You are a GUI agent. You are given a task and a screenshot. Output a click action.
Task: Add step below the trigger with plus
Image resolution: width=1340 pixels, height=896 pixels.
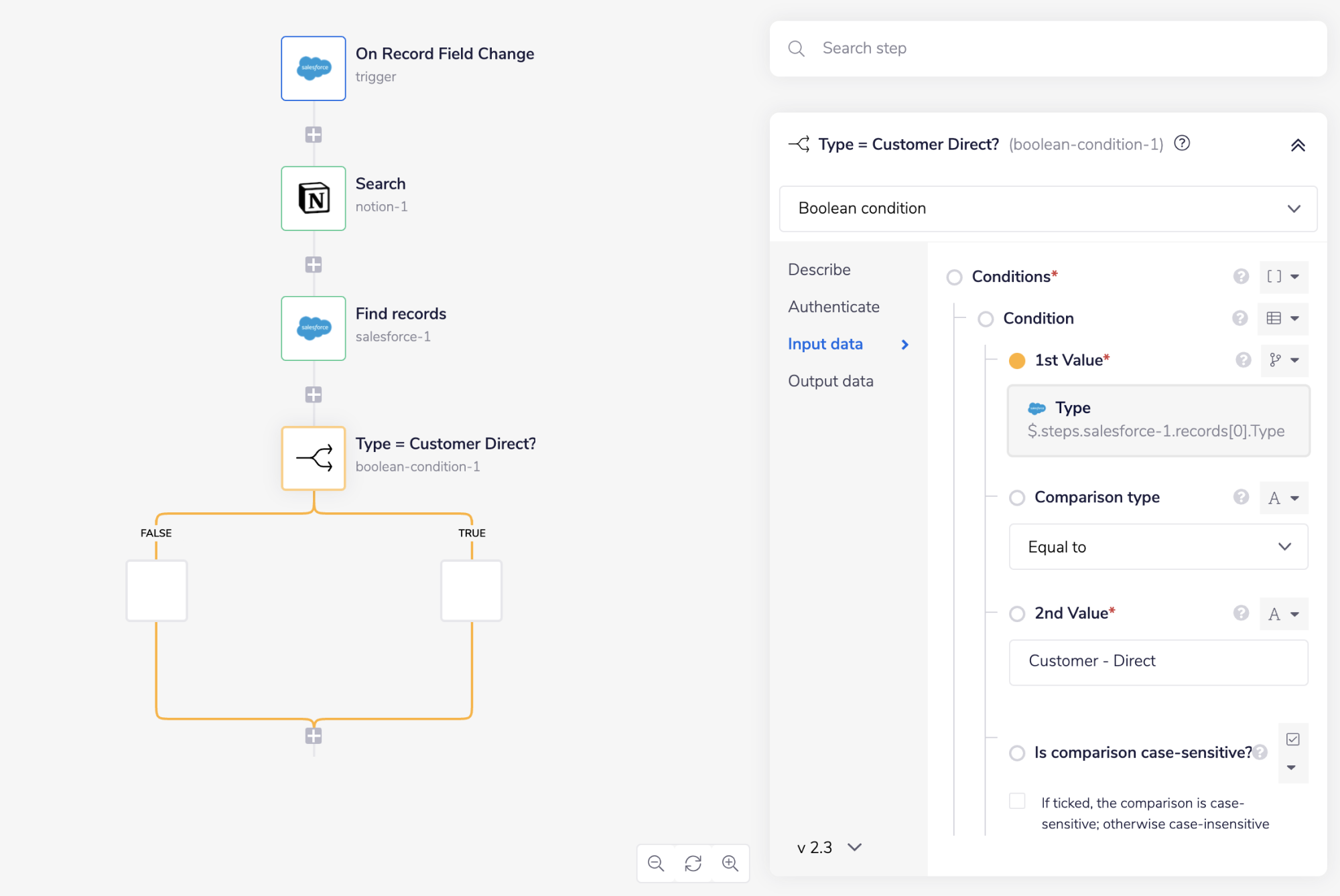tap(313, 135)
